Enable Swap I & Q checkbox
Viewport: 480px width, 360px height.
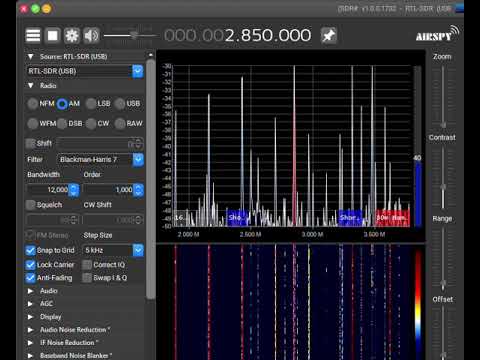tap(87, 278)
